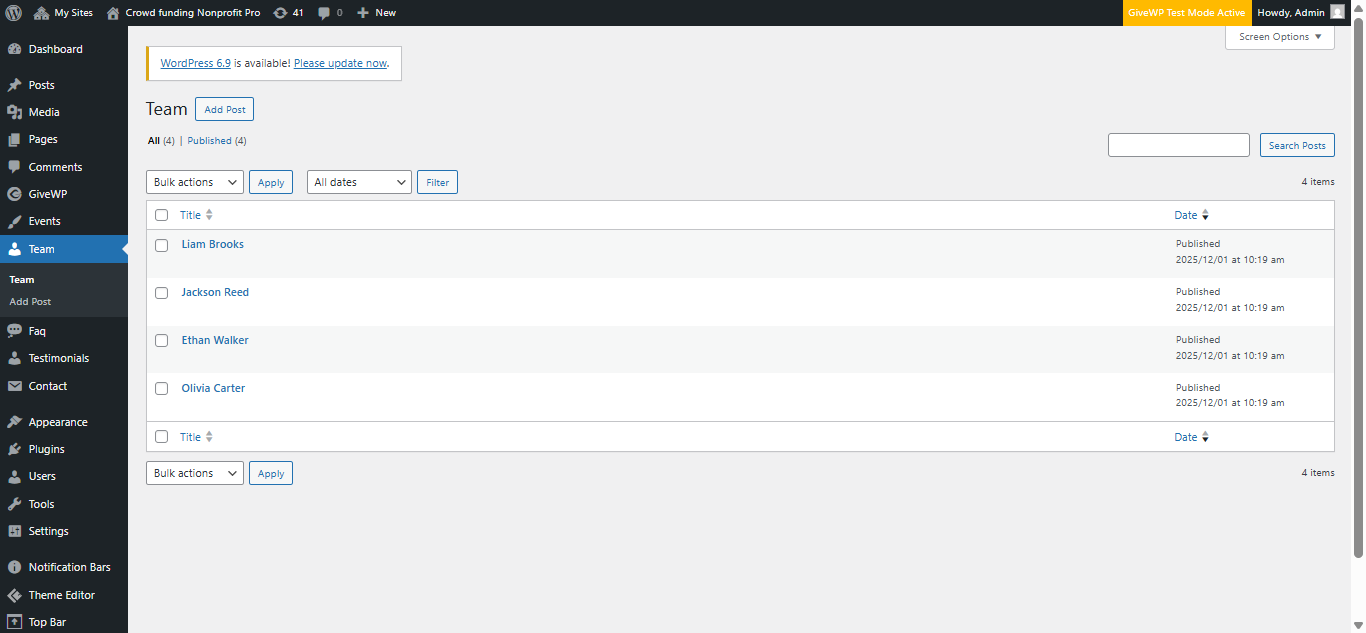Click the plus New icon in admin bar
1366x633 pixels.
(363, 13)
